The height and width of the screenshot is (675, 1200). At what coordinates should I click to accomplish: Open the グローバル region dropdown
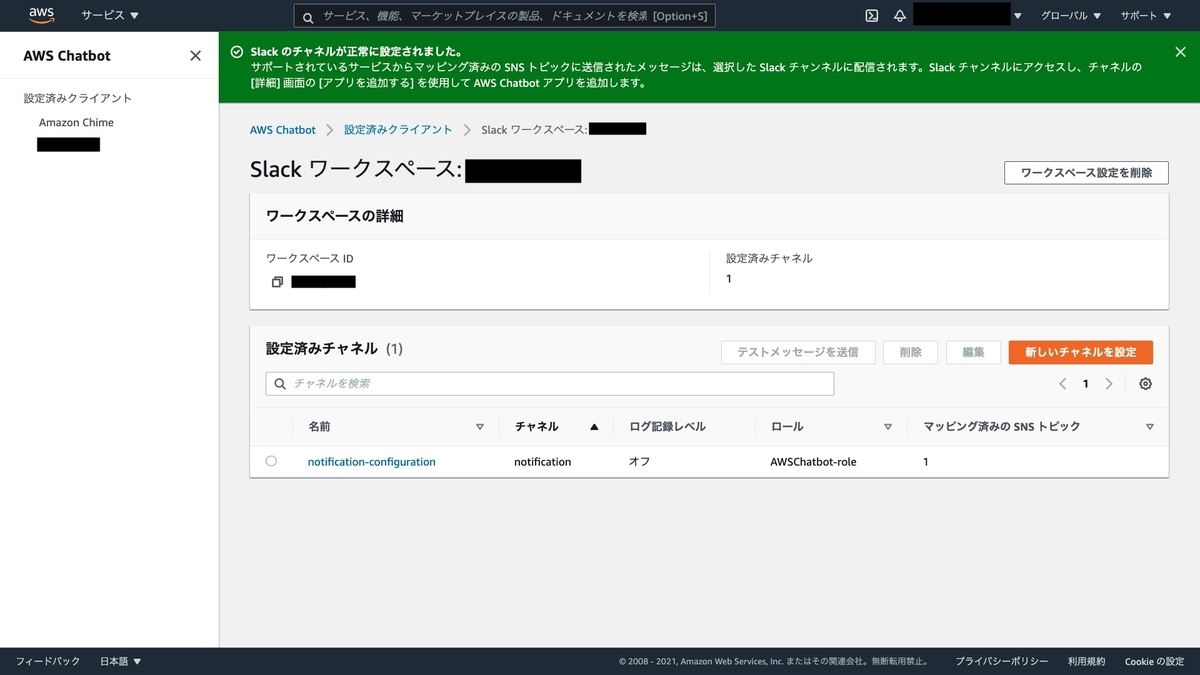point(1071,16)
